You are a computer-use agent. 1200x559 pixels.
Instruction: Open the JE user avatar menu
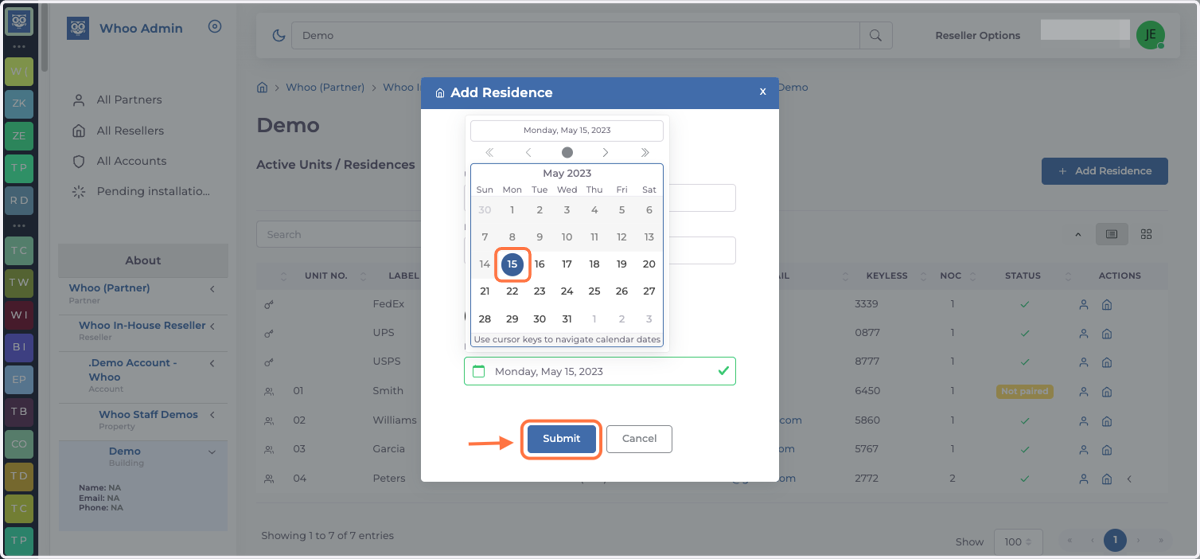pos(1150,35)
